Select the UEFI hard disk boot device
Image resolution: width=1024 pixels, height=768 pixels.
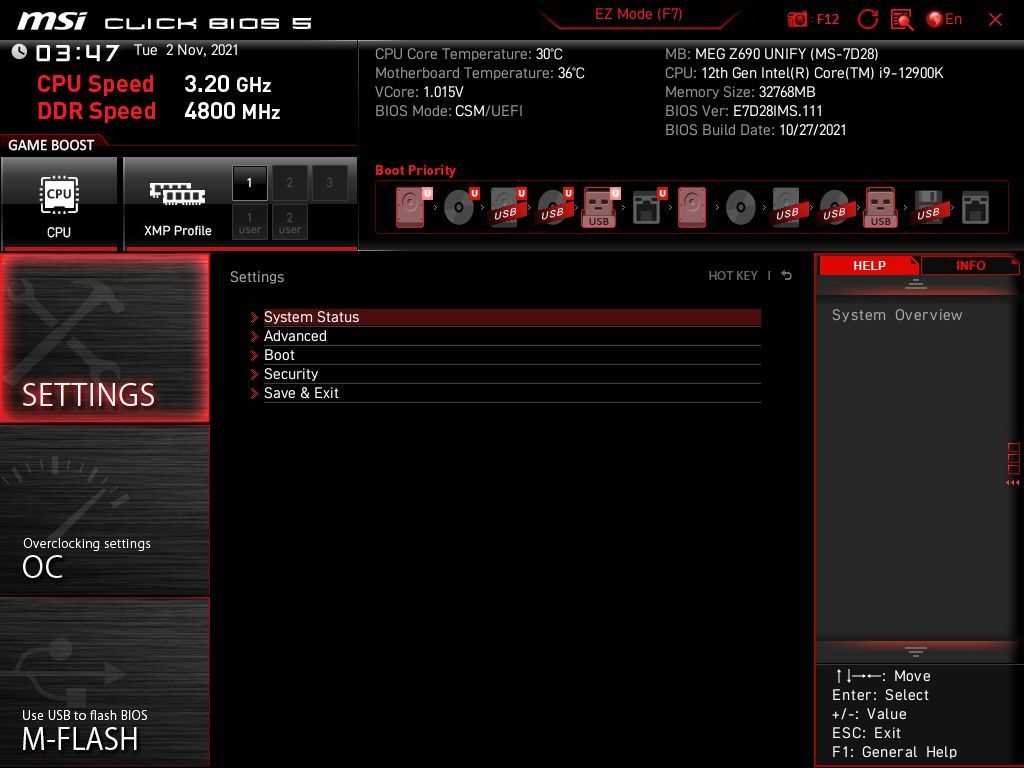[413, 207]
